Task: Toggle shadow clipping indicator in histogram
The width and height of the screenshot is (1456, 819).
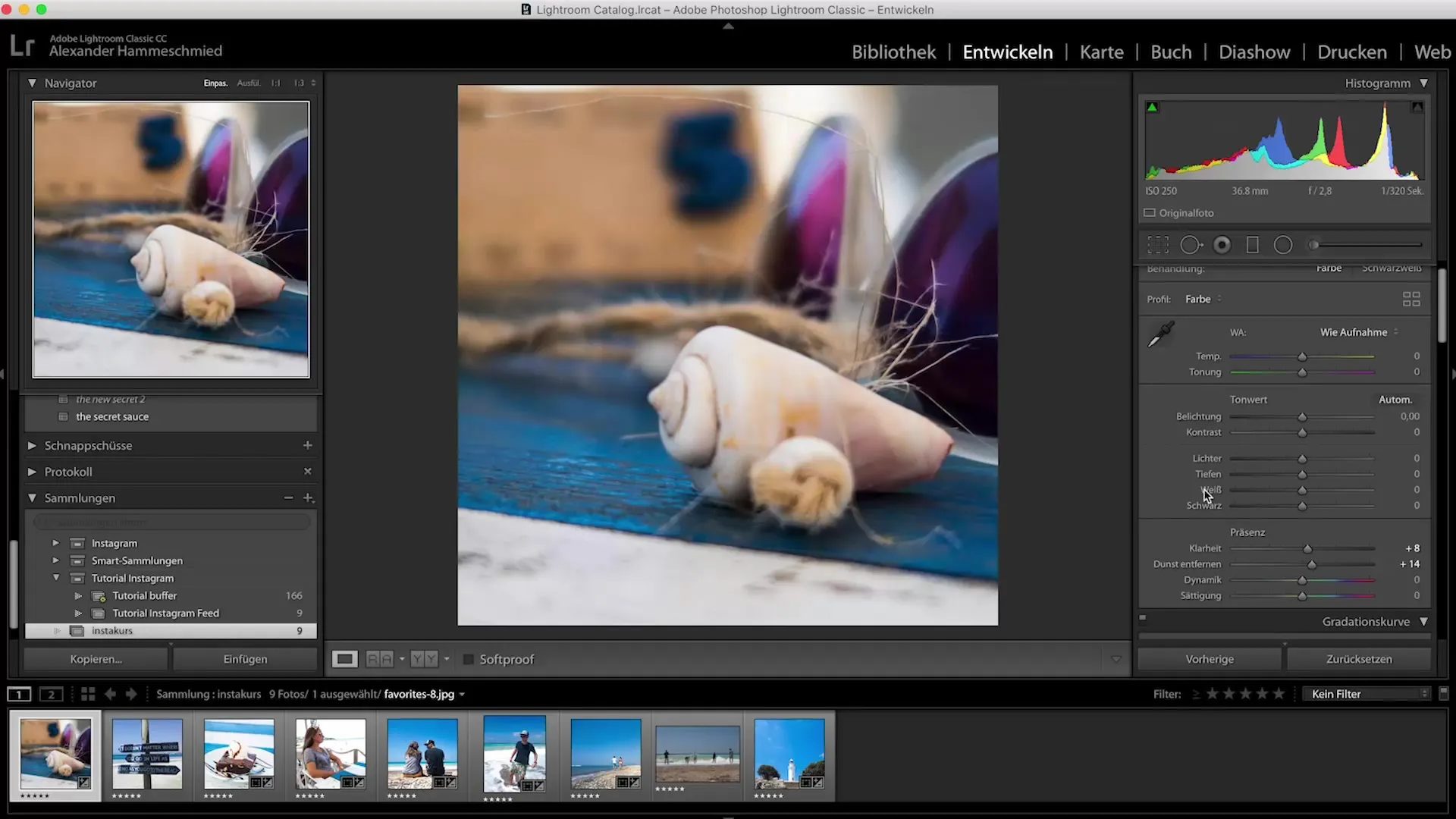Action: coord(1152,108)
